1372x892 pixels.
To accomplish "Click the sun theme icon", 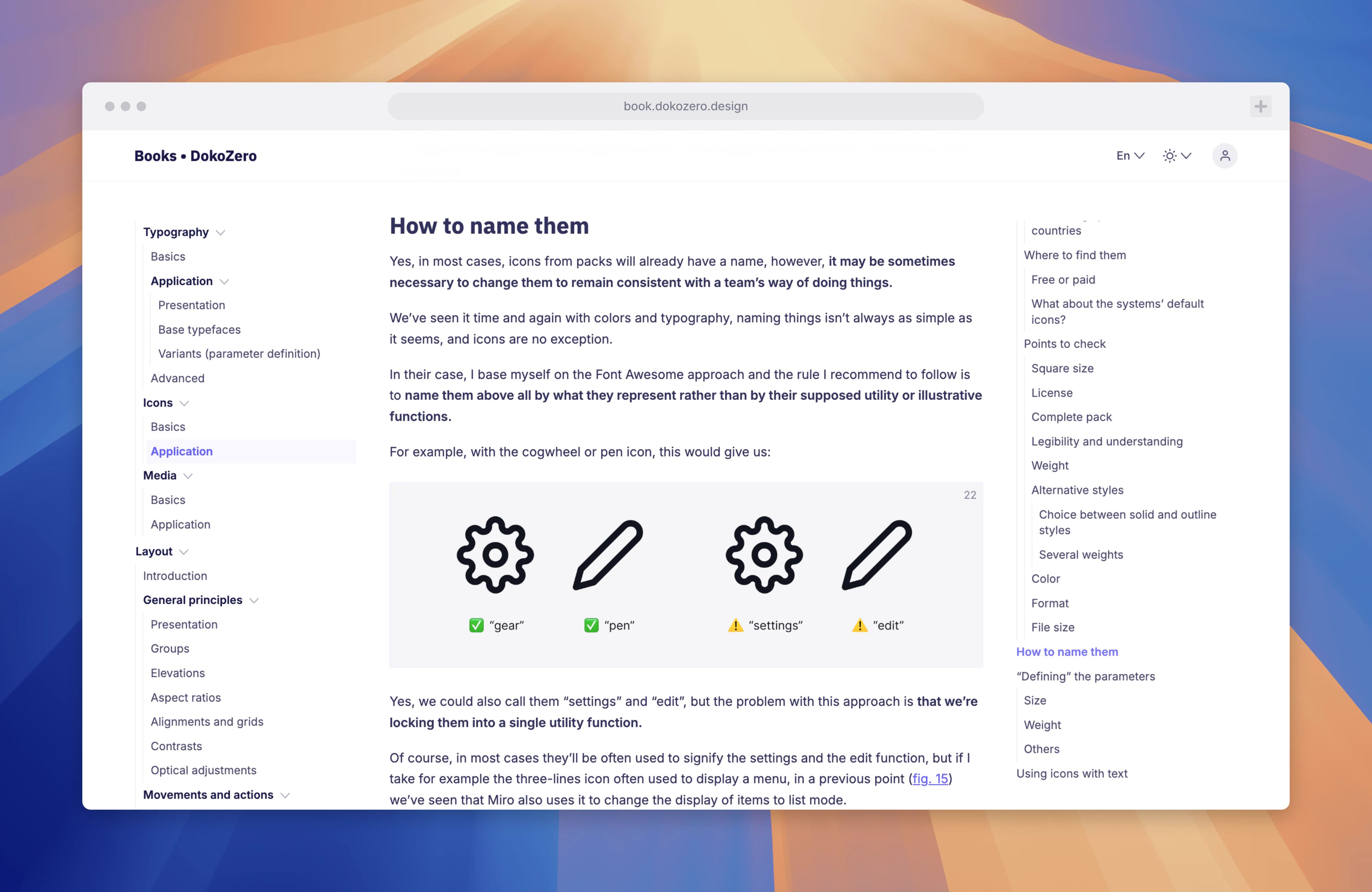I will [x=1169, y=156].
